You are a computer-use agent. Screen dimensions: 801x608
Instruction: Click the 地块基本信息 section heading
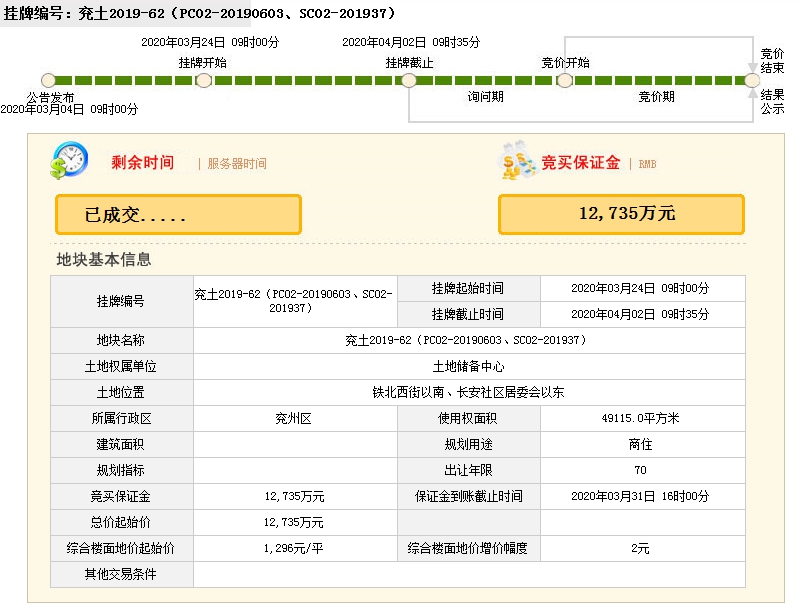click(104, 260)
